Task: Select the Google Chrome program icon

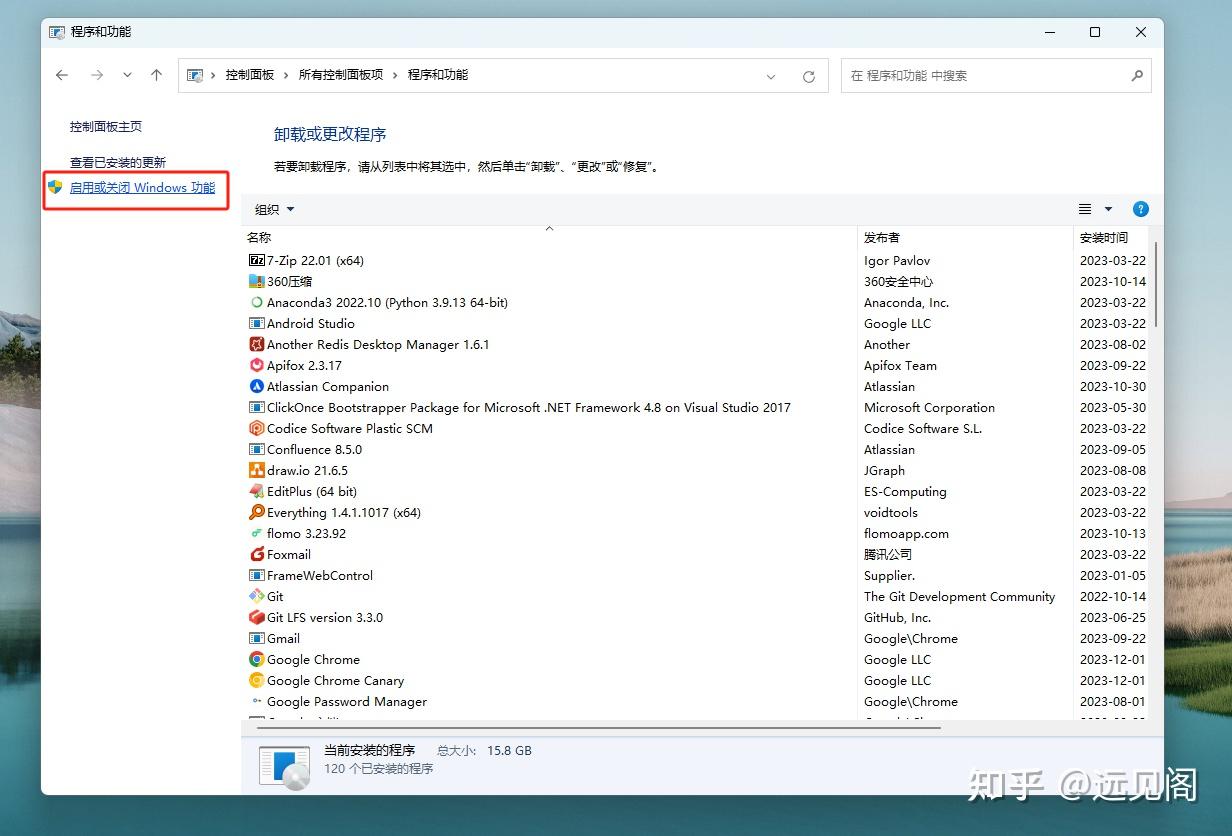Action: (x=257, y=659)
